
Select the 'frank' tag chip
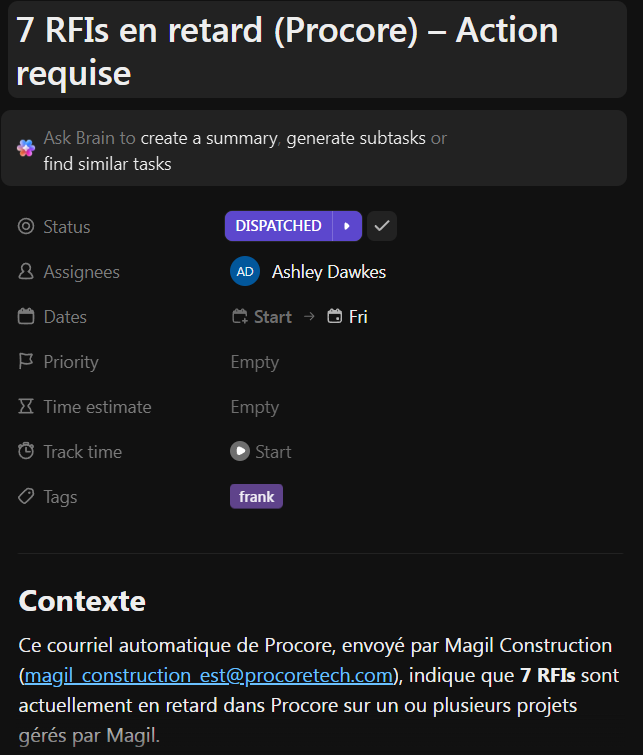coord(256,497)
